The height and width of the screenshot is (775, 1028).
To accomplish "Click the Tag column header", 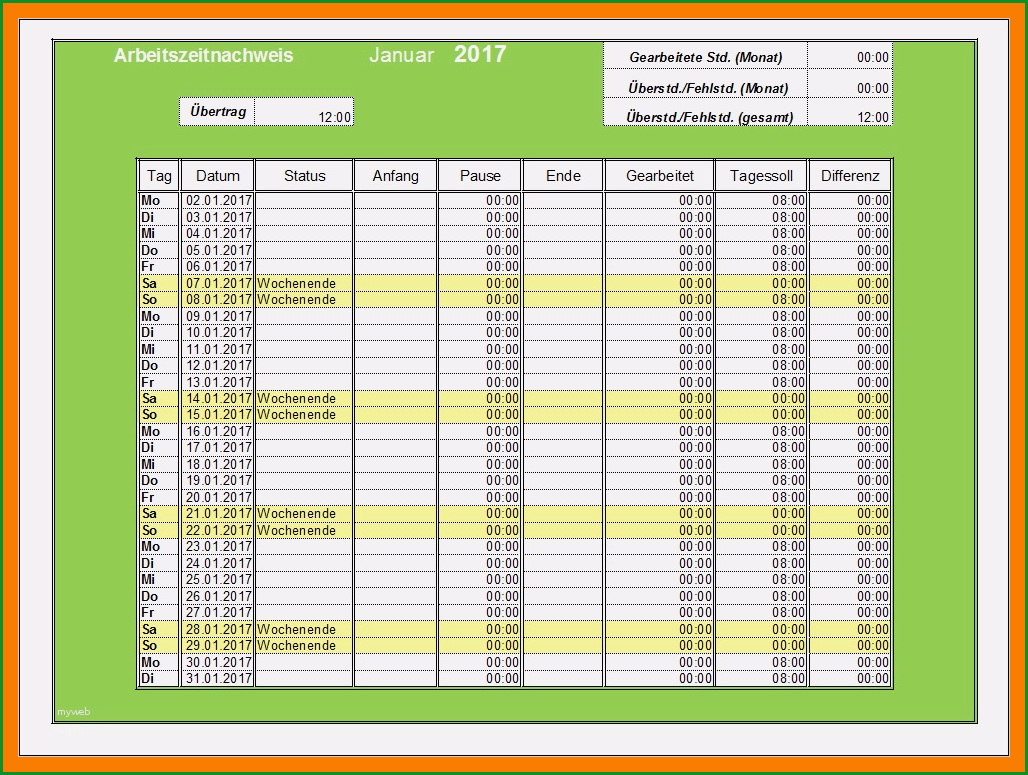I will 159,176.
